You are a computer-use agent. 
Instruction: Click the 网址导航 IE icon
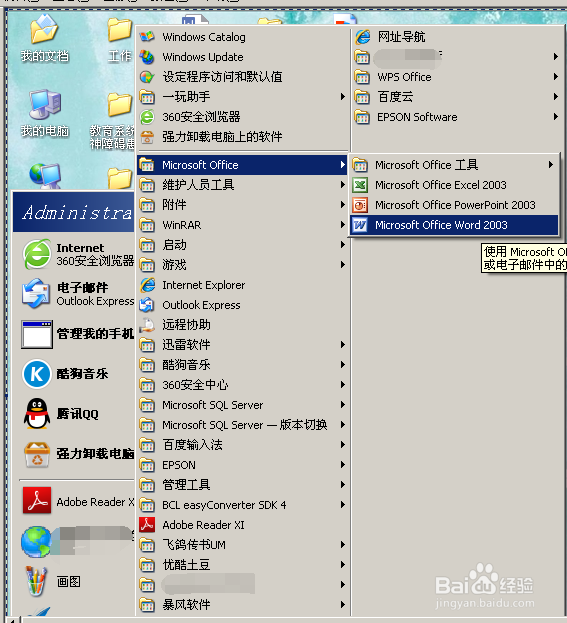362,37
